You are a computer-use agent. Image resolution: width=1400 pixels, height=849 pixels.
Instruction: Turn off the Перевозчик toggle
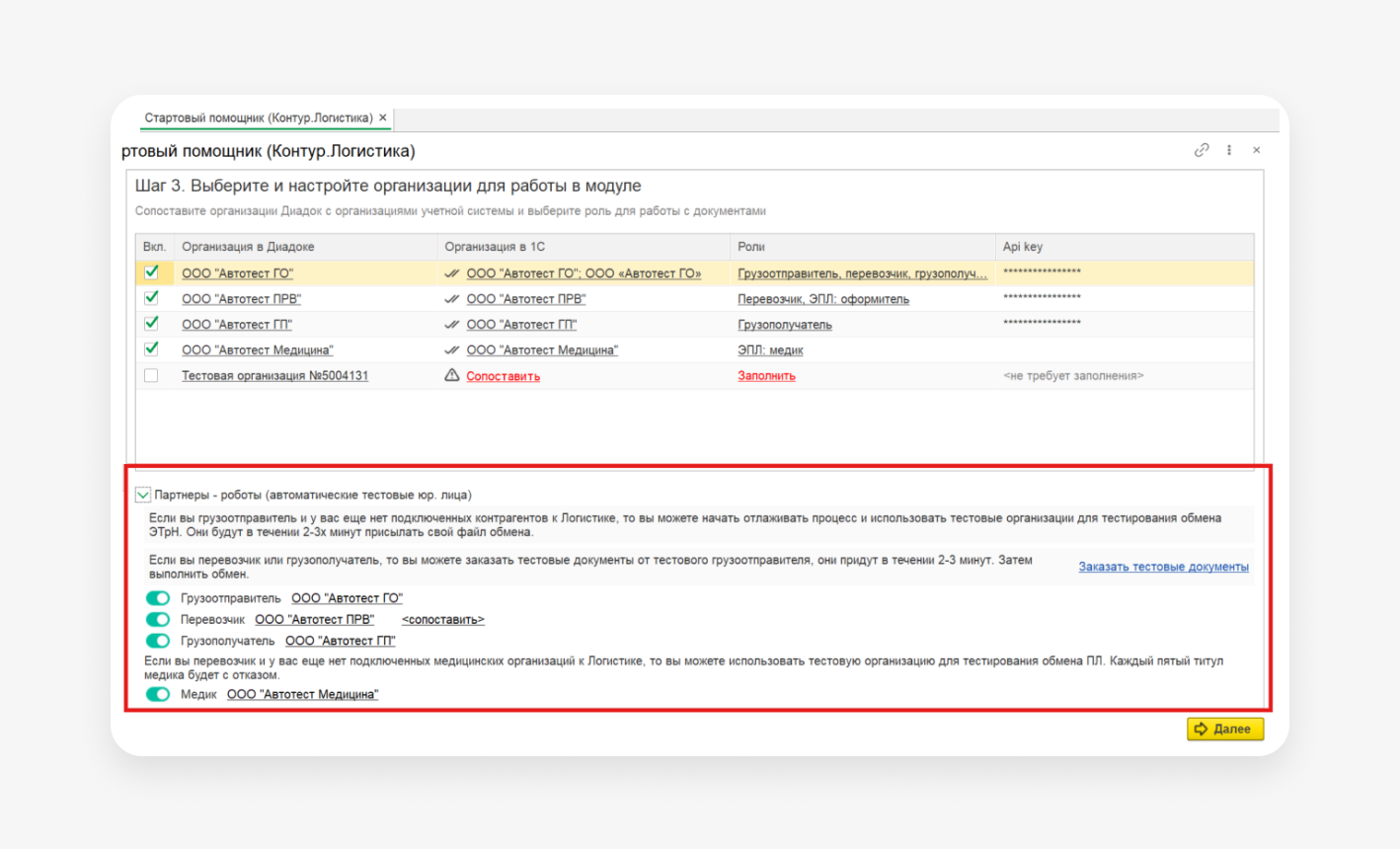[x=158, y=620]
